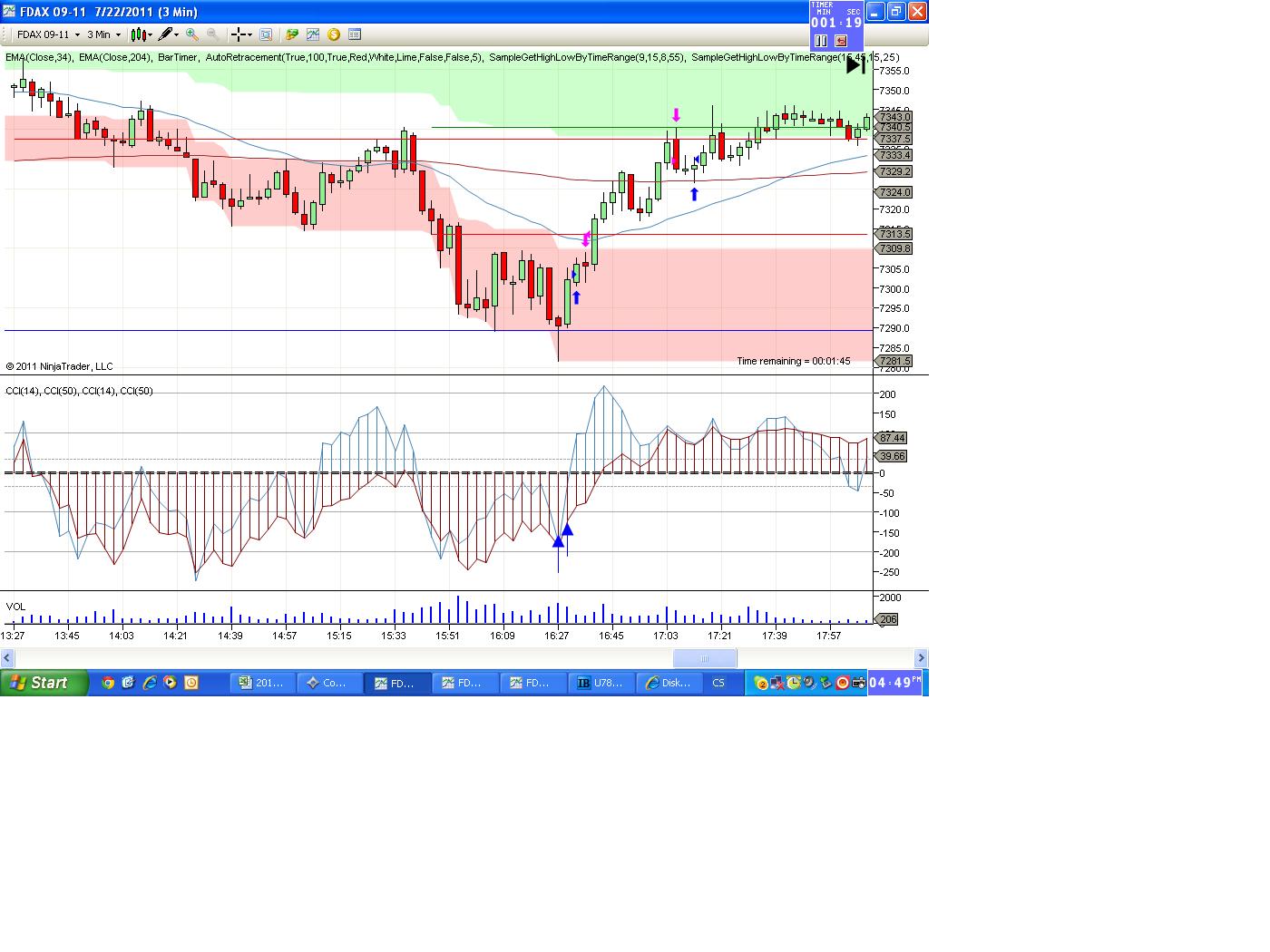The image size is (1270, 952).
Task: Click the CCI(14), CCI(50) indicator label
Action: tap(80, 391)
